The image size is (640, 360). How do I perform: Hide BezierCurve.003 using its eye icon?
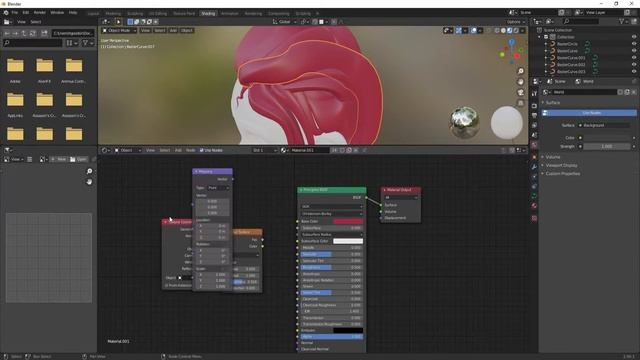click(x=634, y=71)
